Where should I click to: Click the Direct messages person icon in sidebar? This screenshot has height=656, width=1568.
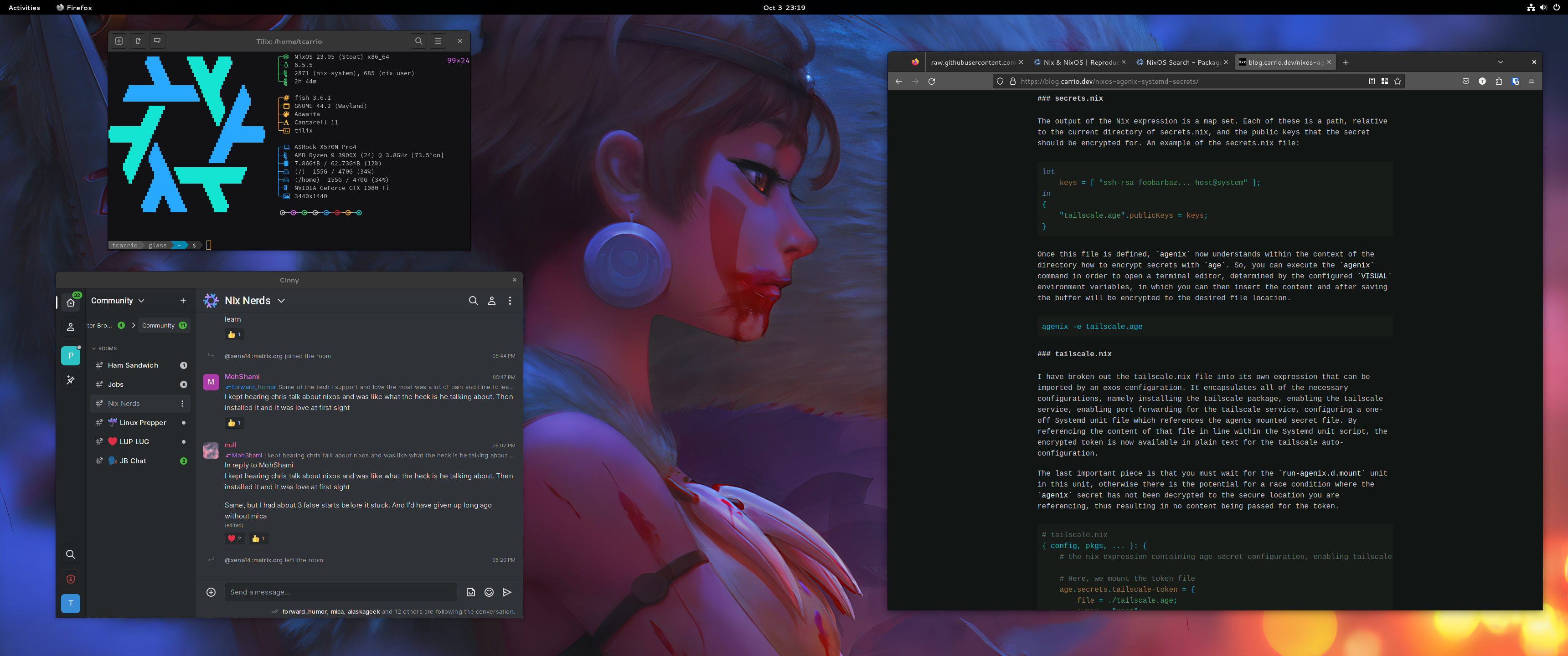click(x=71, y=328)
